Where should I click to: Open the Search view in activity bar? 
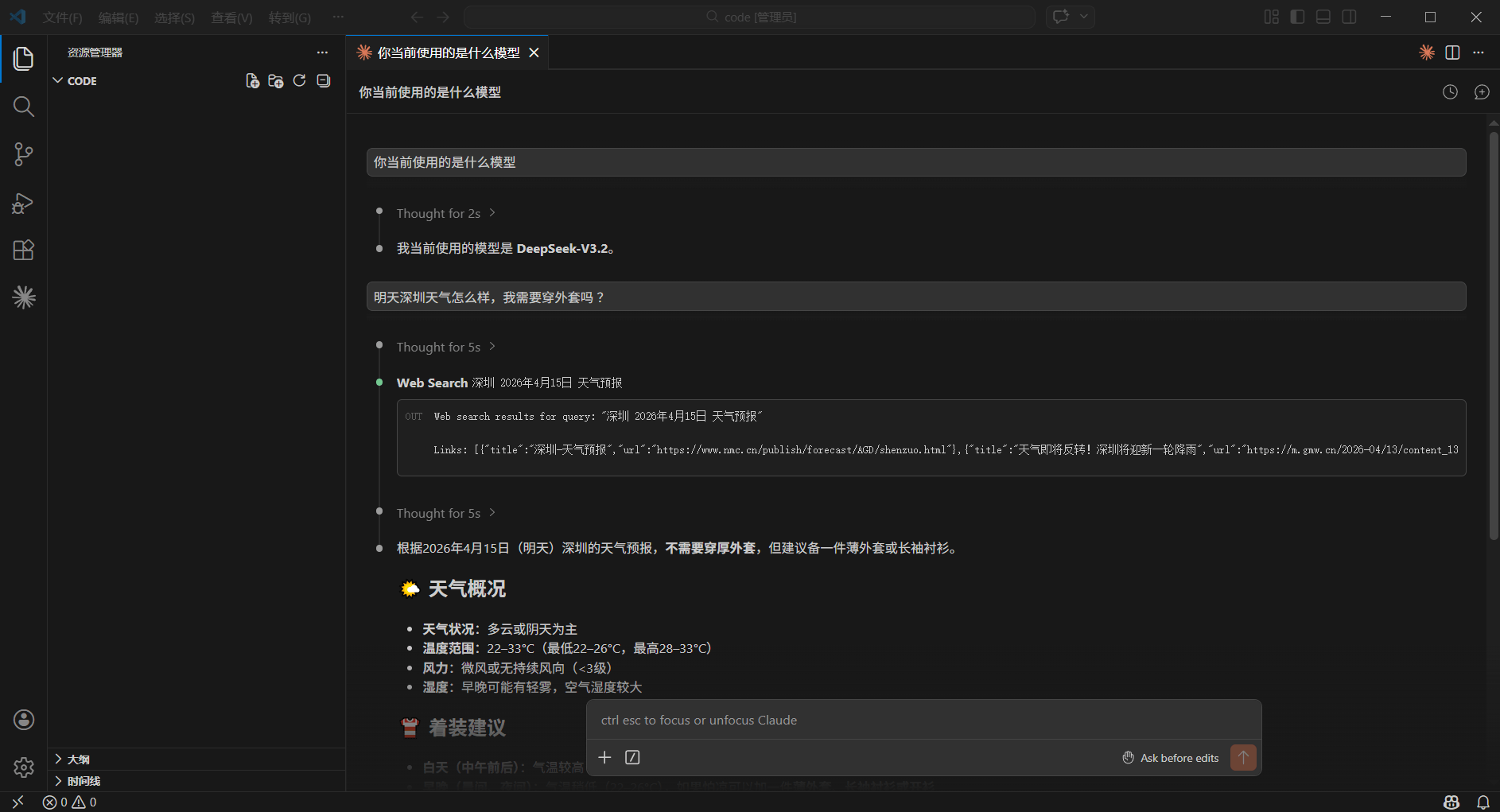(23, 107)
